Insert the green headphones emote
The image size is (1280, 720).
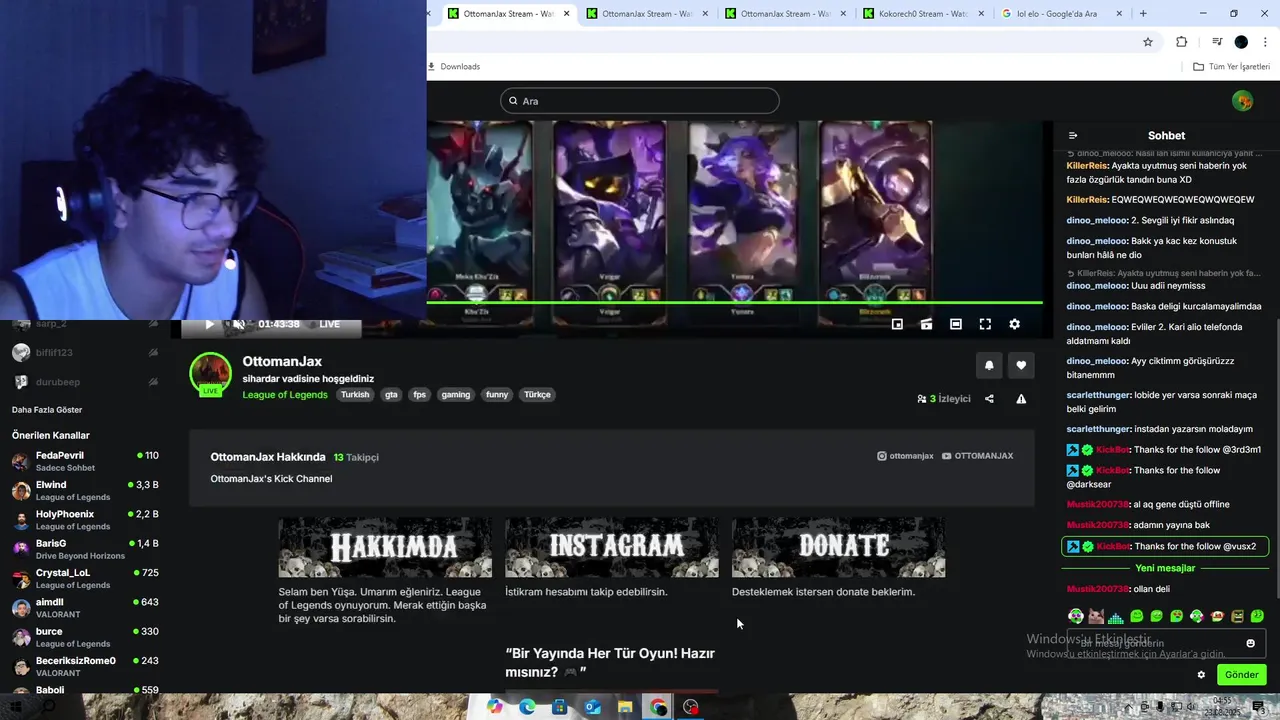pos(1076,616)
